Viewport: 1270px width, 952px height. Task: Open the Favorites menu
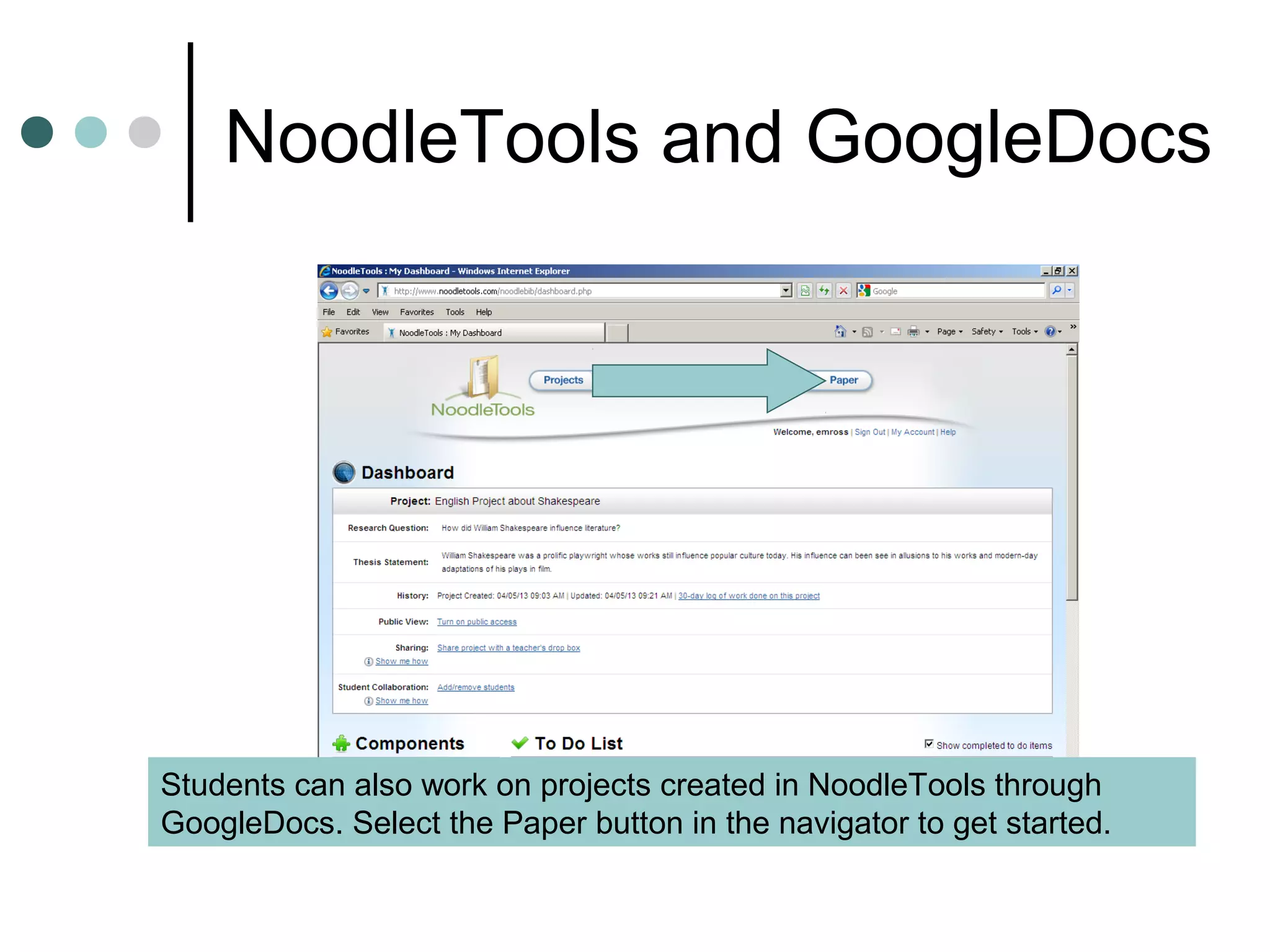click(417, 312)
